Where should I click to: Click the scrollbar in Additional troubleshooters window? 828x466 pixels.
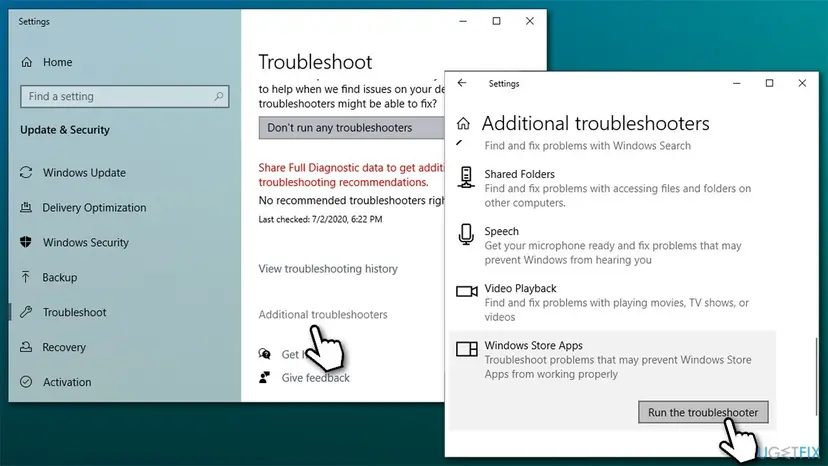point(816,377)
